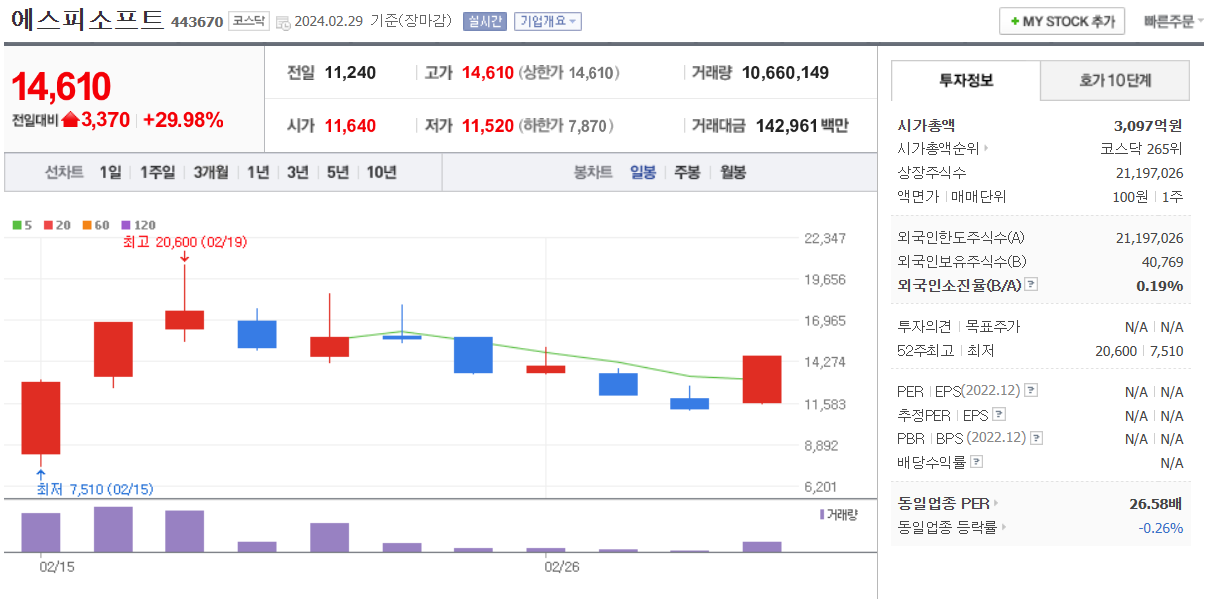Click the help icon next to 배당수익률
Image resolution: width=1208 pixels, height=599 pixels.
point(977,462)
